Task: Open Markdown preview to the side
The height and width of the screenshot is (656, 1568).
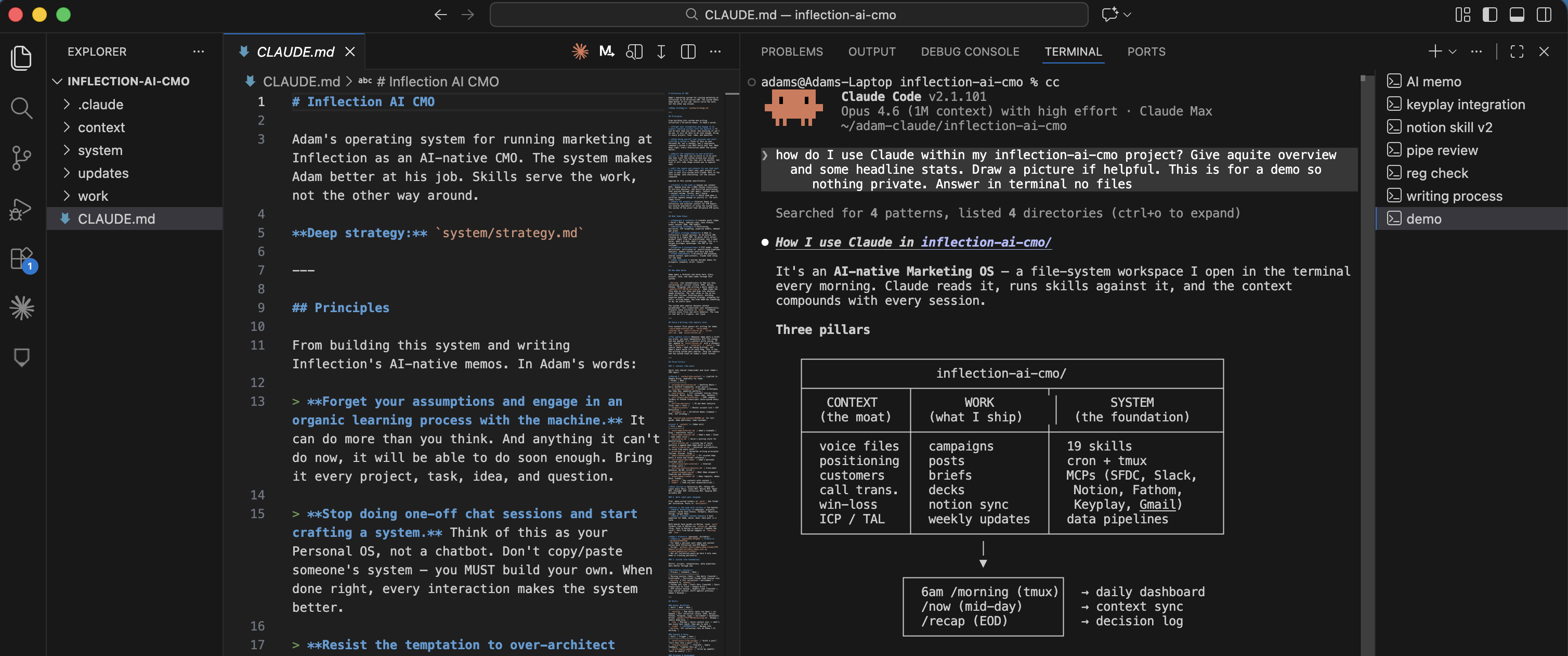Action: [x=634, y=52]
